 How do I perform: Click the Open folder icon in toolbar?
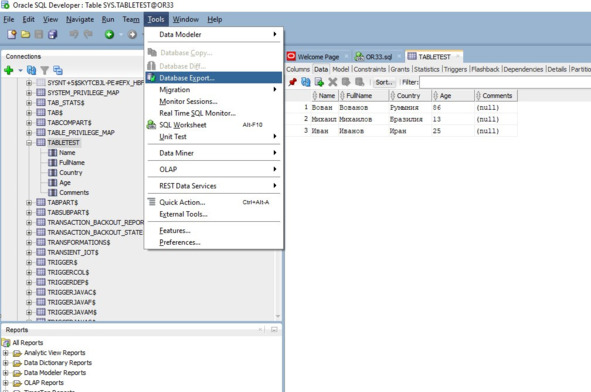(x=25, y=34)
